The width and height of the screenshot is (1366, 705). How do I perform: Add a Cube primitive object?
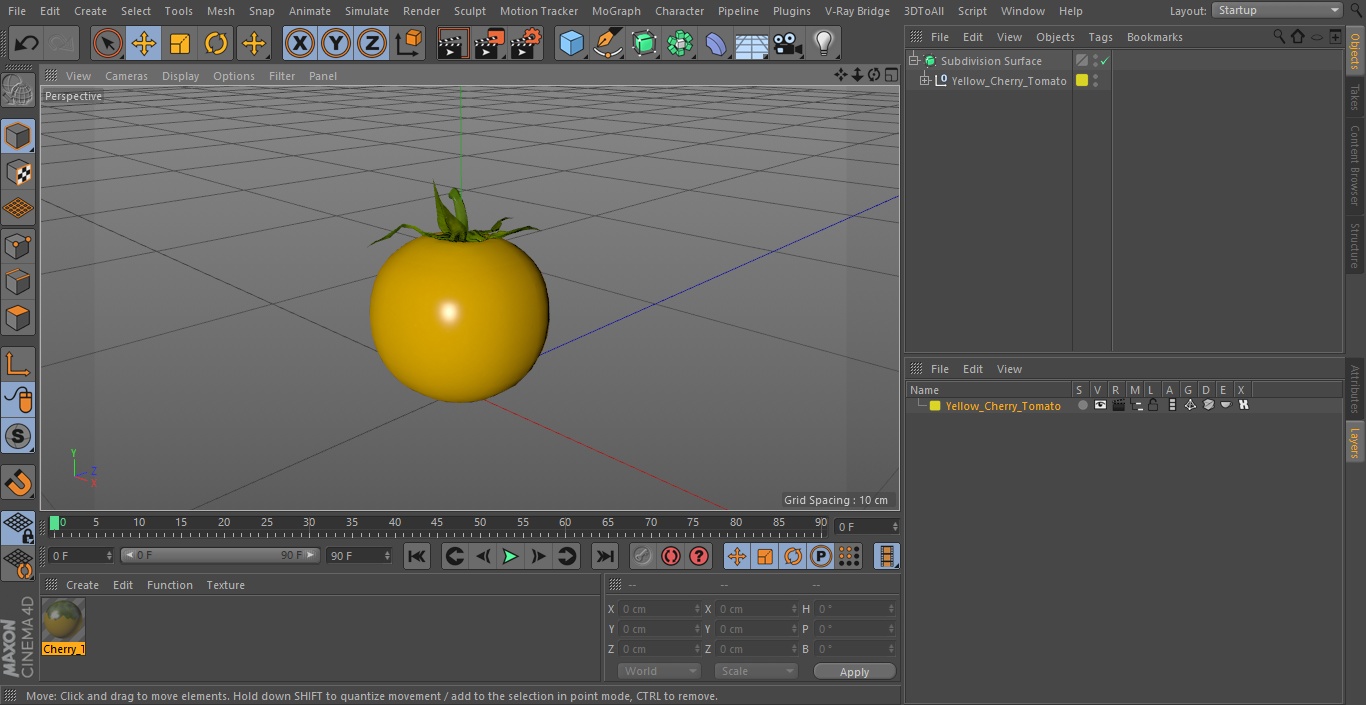tap(571, 44)
